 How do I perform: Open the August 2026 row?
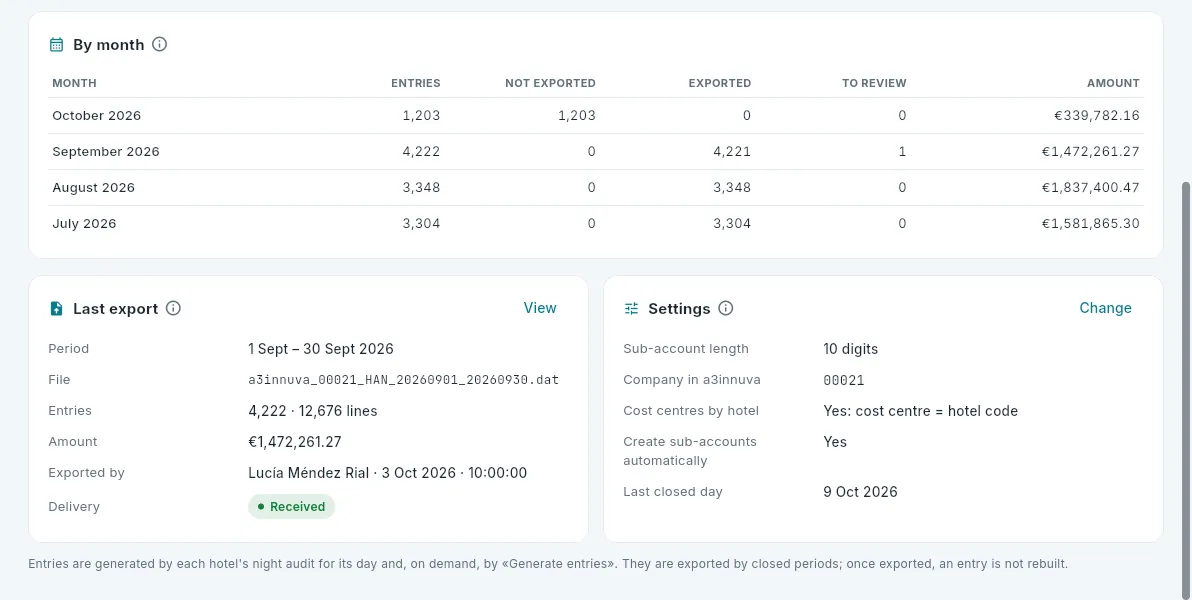pyautogui.click(x=596, y=187)
